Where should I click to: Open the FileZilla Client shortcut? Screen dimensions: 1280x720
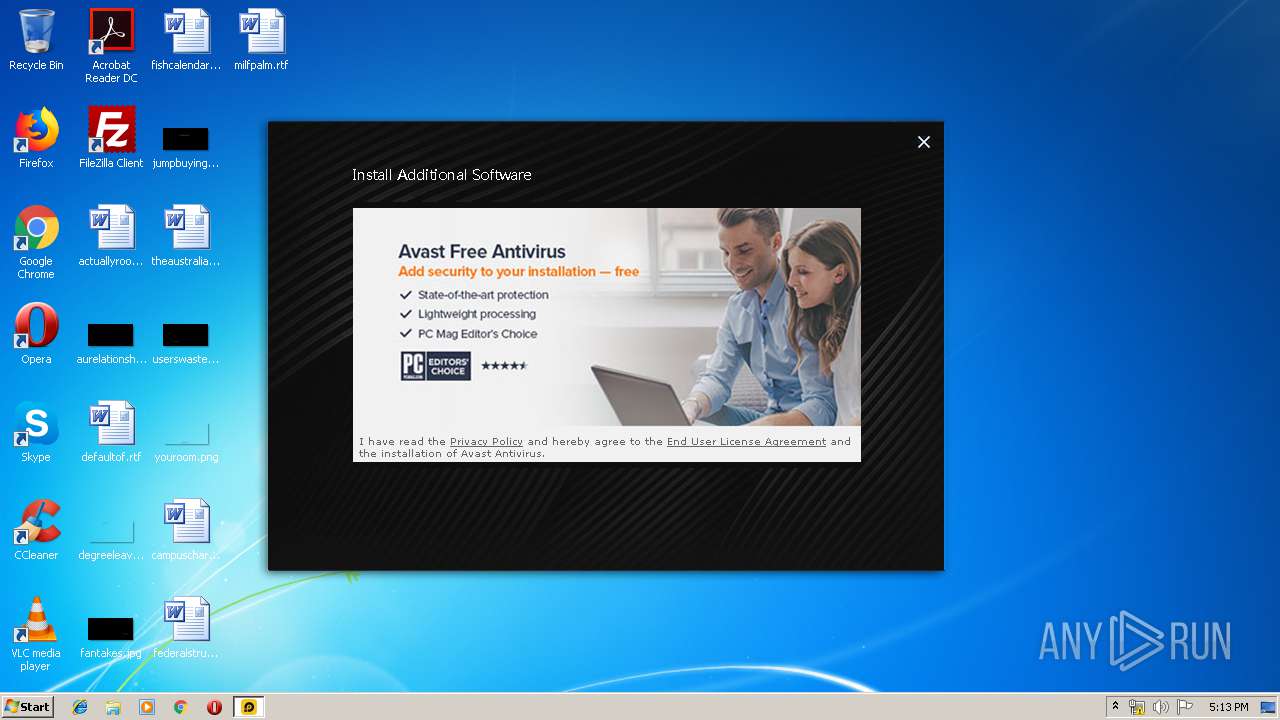(x=111, y=138)
